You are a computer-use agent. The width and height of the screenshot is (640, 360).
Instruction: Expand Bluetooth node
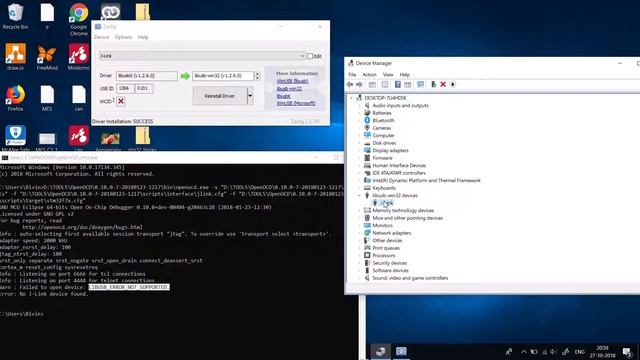click(x=359, y=120)
